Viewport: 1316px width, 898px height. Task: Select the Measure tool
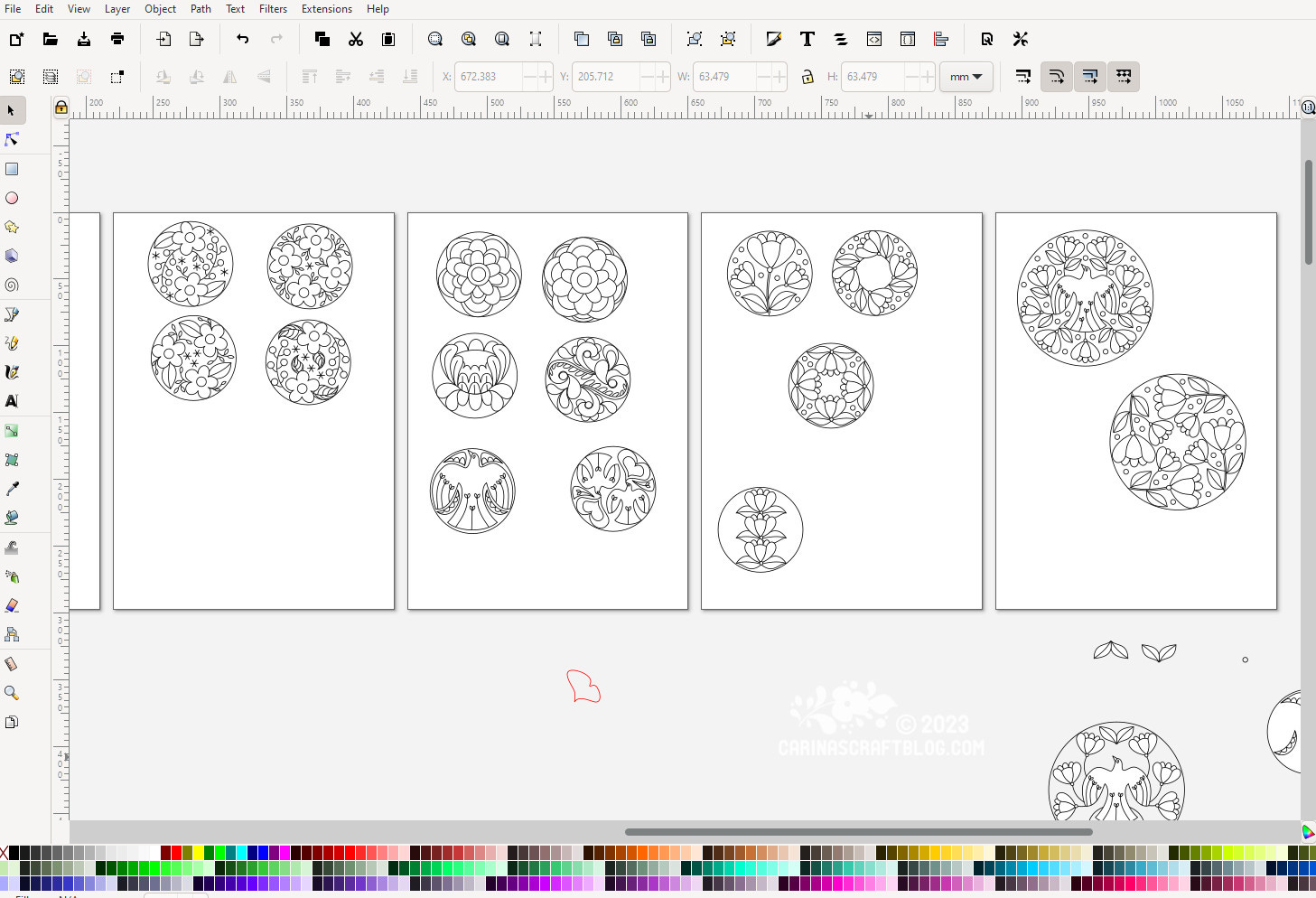coord(12,664)
